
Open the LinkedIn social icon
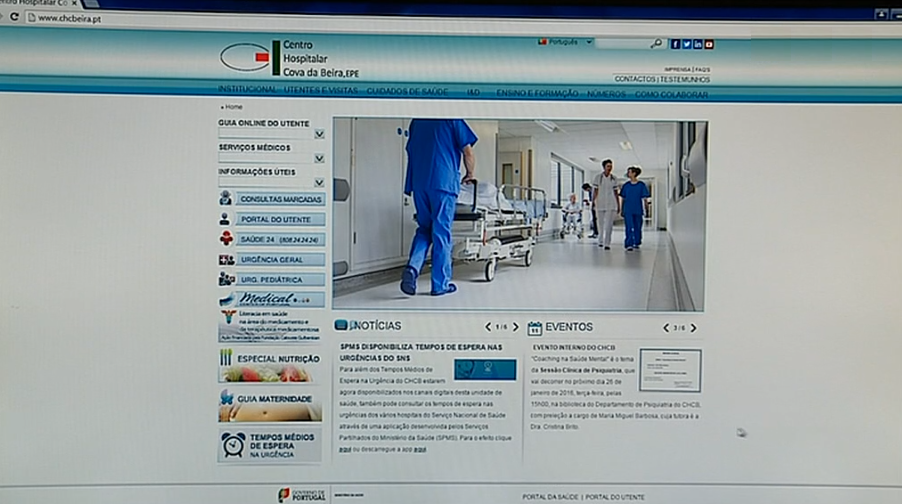(698, 44)
